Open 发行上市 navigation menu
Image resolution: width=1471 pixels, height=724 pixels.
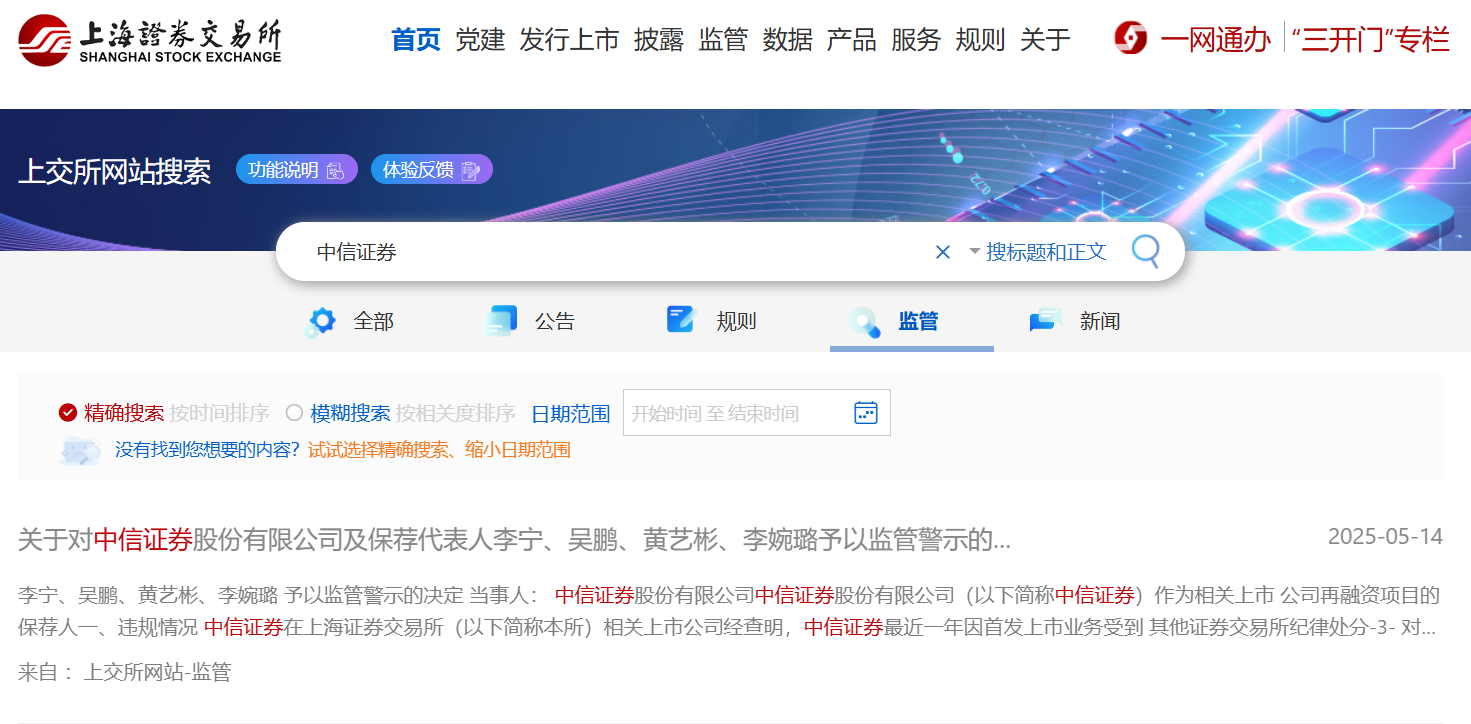coord(570,40)
